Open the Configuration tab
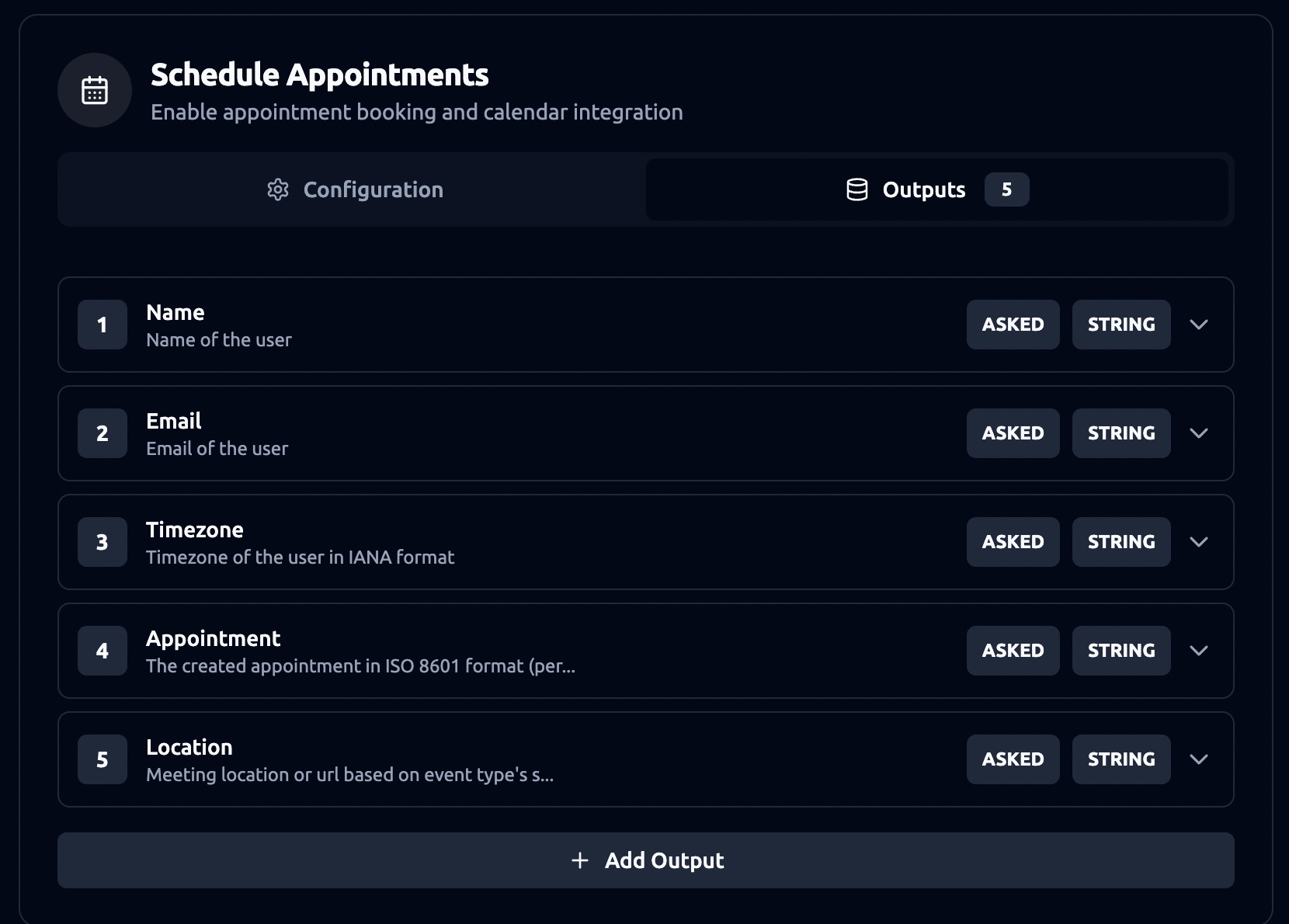This screenshot has width=1289, height=924. click(354, 189)
